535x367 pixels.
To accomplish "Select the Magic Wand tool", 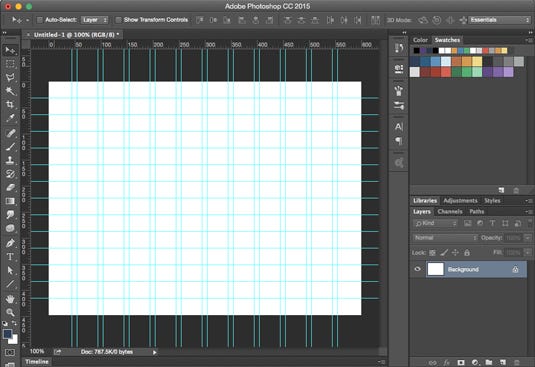I will pos(10,91).
